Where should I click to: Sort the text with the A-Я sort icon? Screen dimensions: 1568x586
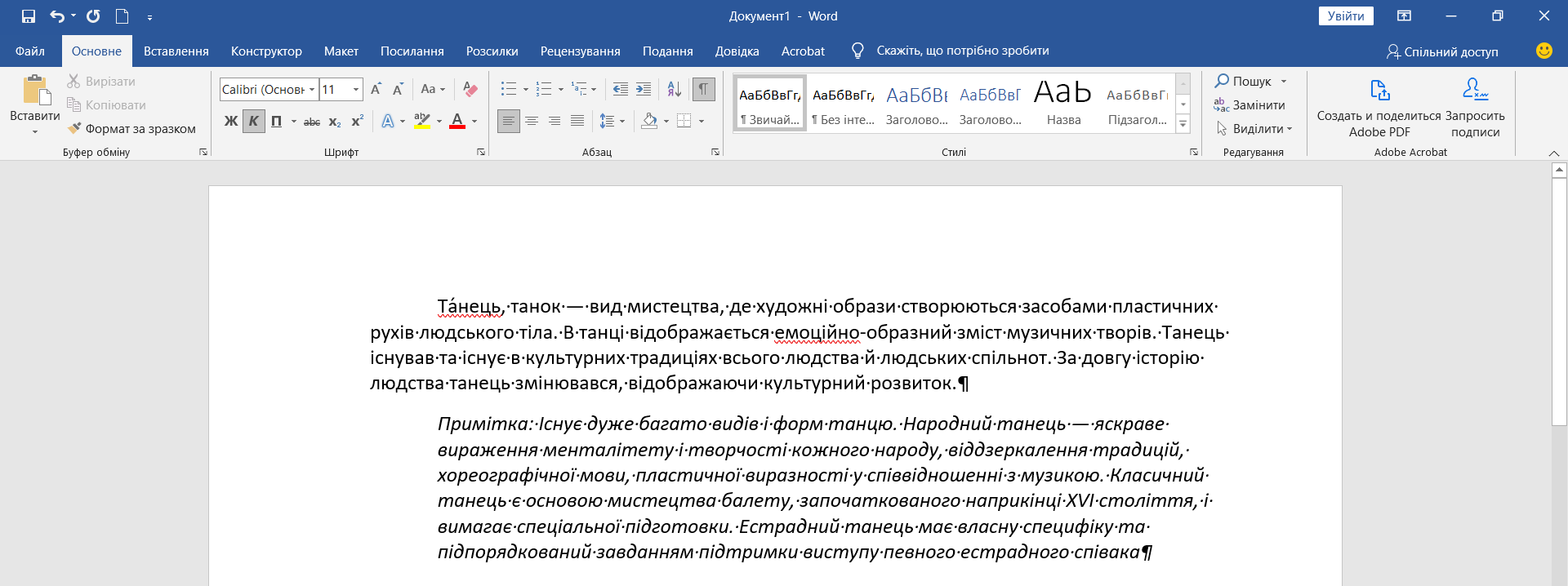point(675,89)
